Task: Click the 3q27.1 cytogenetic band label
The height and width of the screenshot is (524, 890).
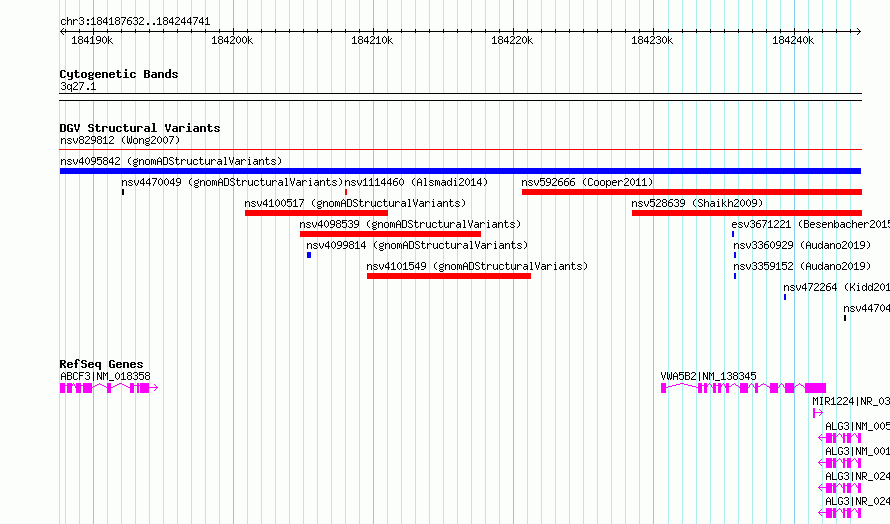Action: coord(78,86)
